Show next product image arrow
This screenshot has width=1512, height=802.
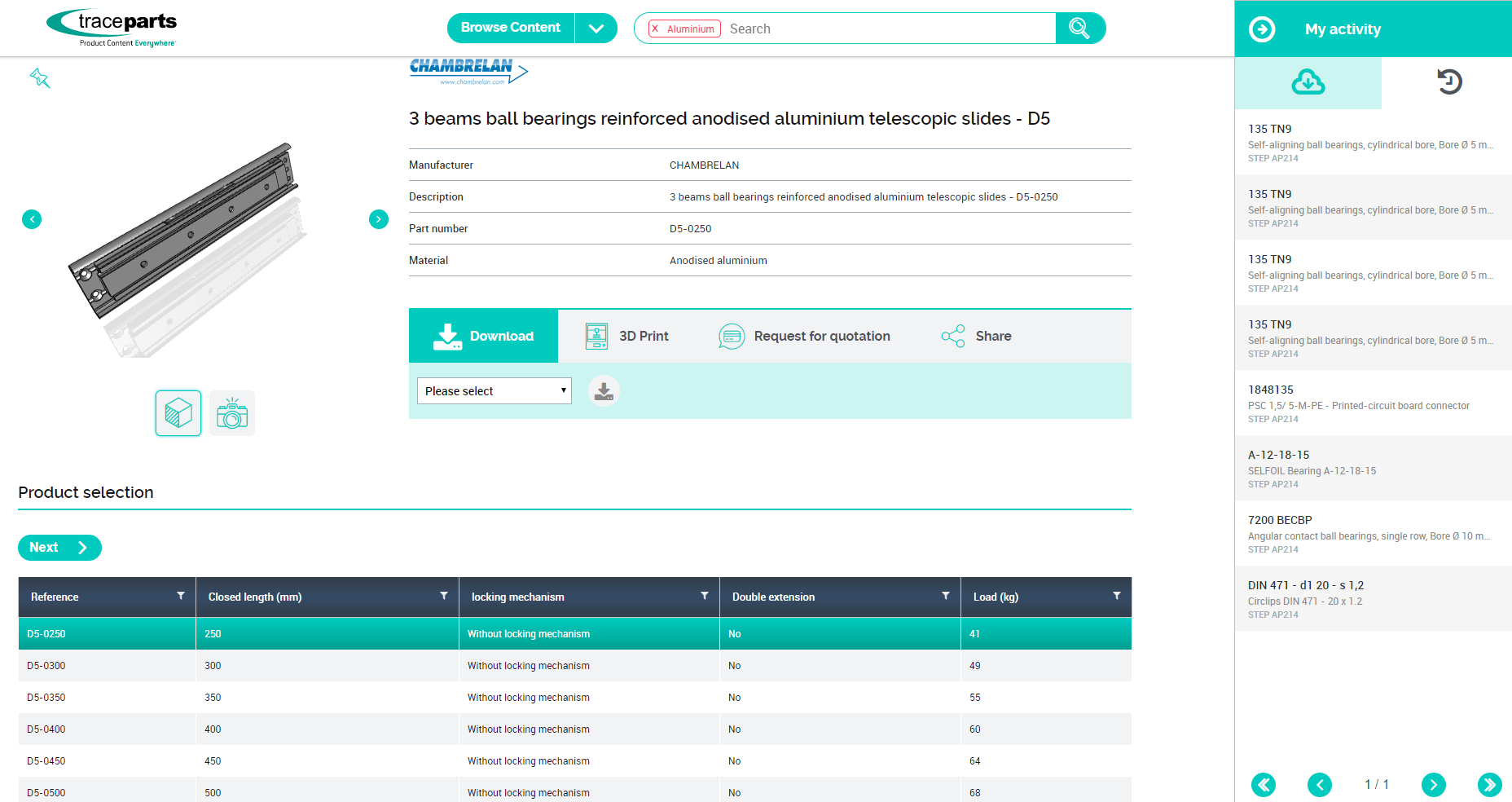click(379, 219)
